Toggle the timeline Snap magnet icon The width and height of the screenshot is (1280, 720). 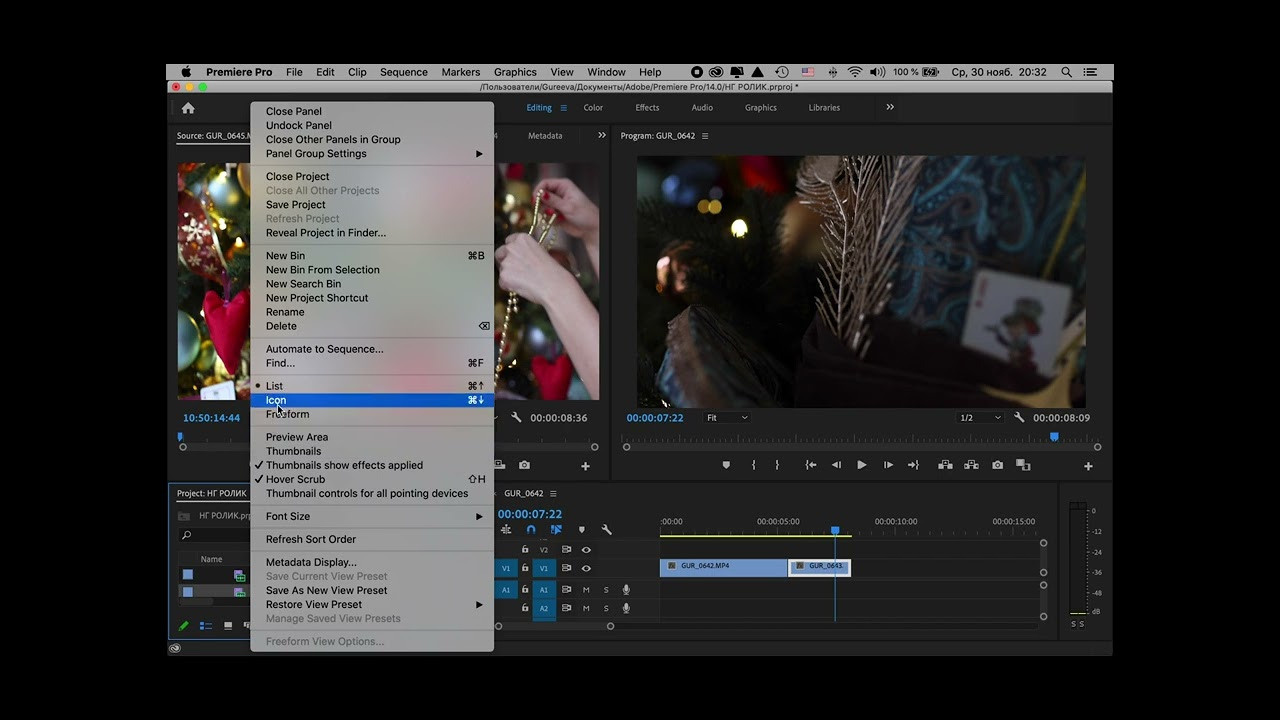531,530
